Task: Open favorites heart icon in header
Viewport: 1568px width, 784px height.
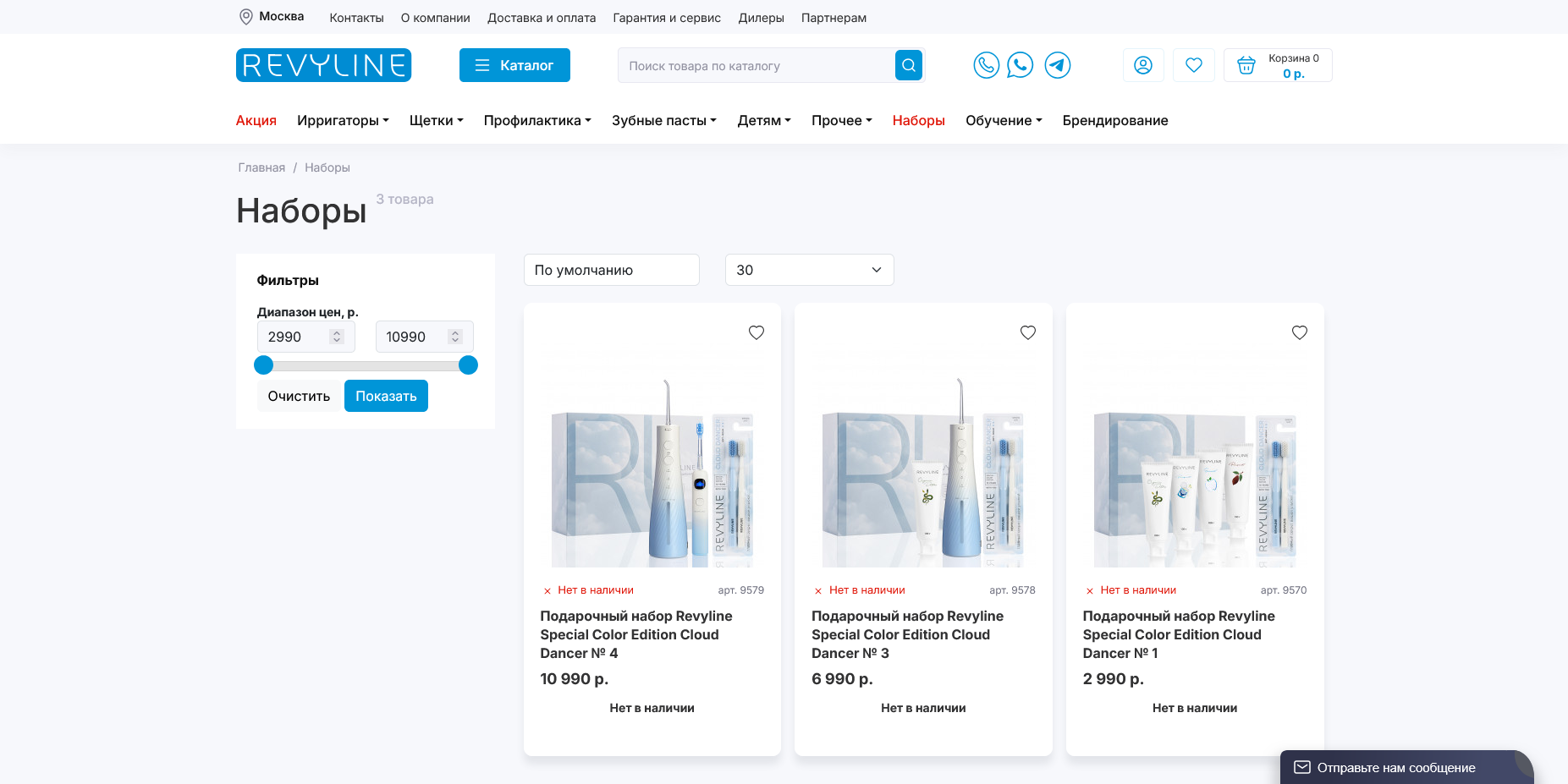Action: coord(1194,65)
